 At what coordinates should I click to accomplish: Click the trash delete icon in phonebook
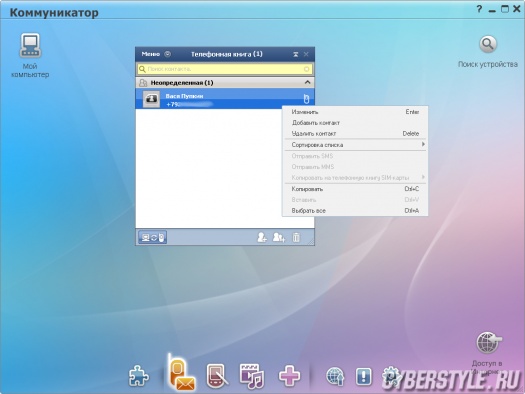point(296,237)
